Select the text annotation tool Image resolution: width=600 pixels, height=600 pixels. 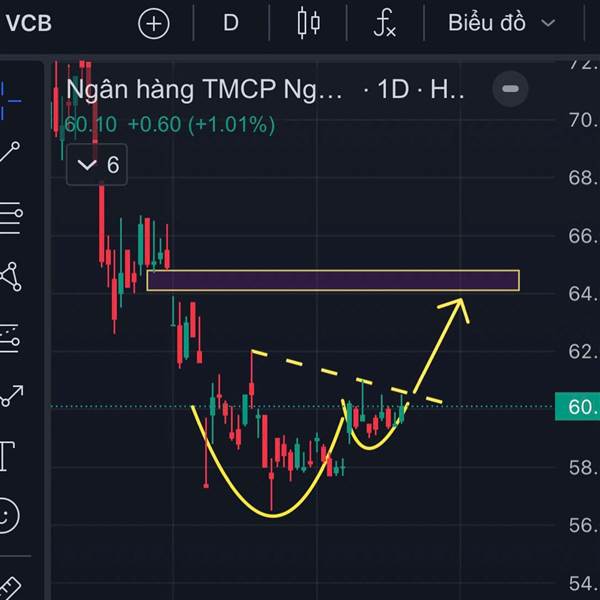pyautogui.click(x=7, y=456)
